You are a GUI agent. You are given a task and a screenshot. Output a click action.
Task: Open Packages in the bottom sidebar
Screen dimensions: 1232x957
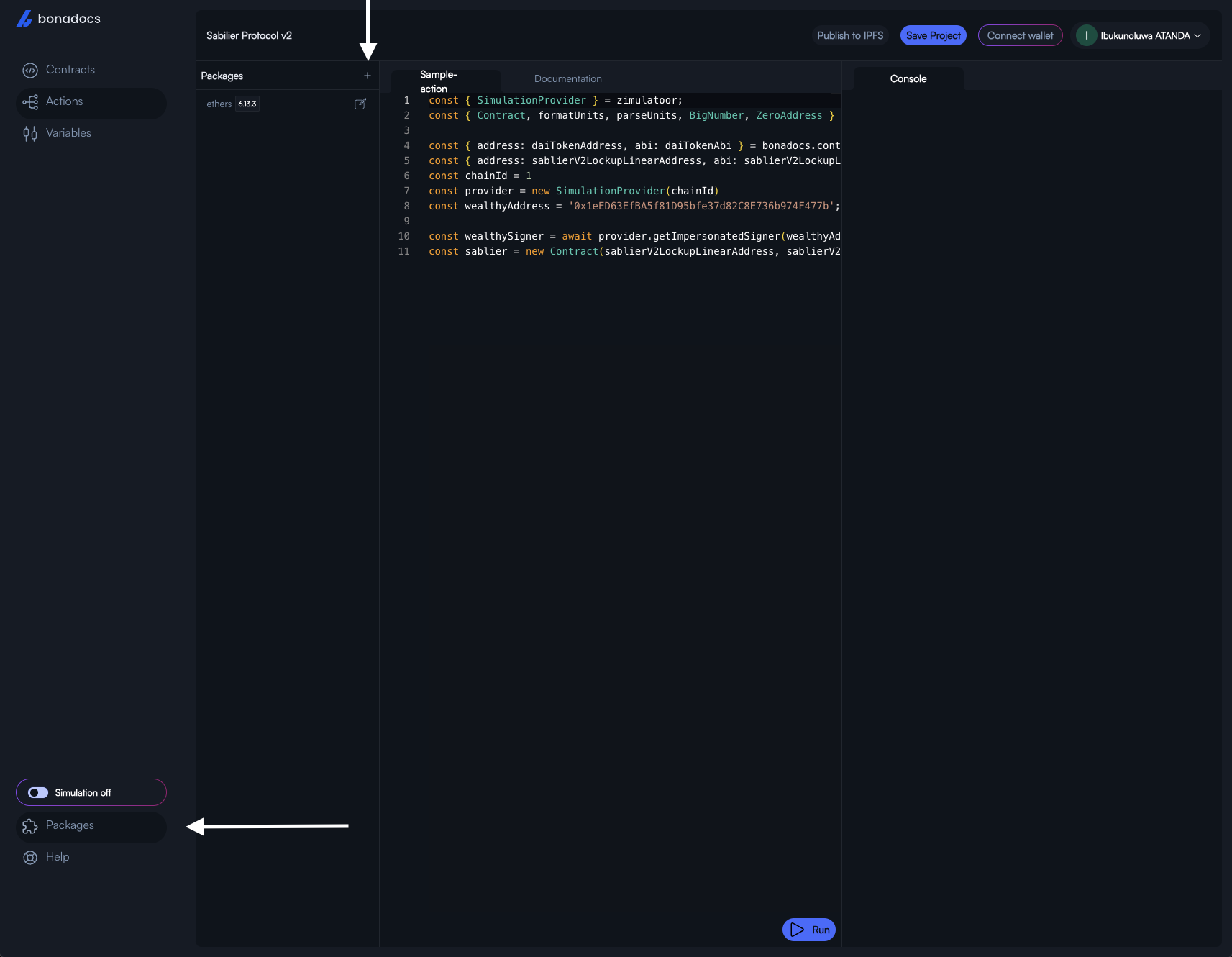click(91, 826)
